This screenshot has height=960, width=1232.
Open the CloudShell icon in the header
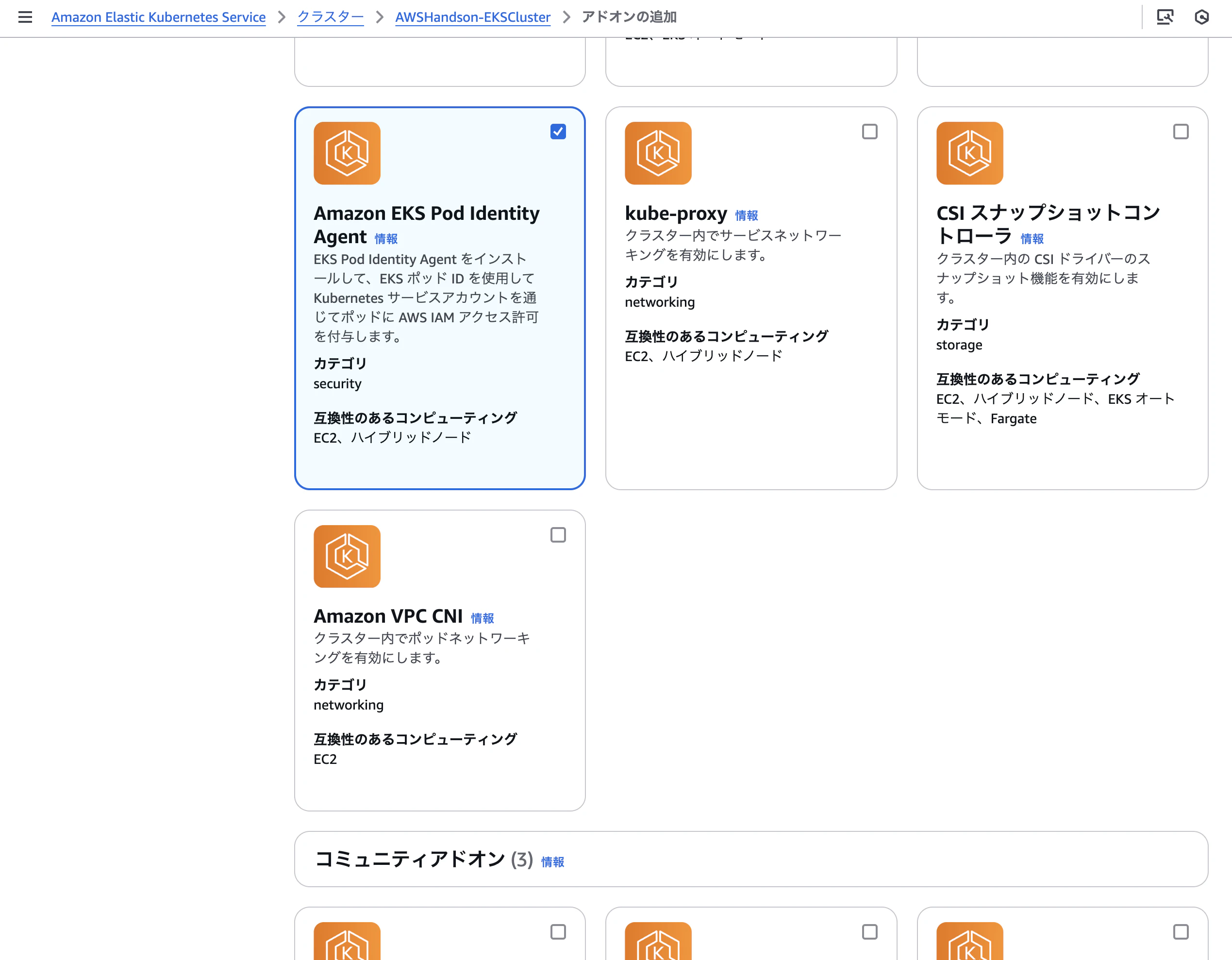click(x=1165, y=17)
